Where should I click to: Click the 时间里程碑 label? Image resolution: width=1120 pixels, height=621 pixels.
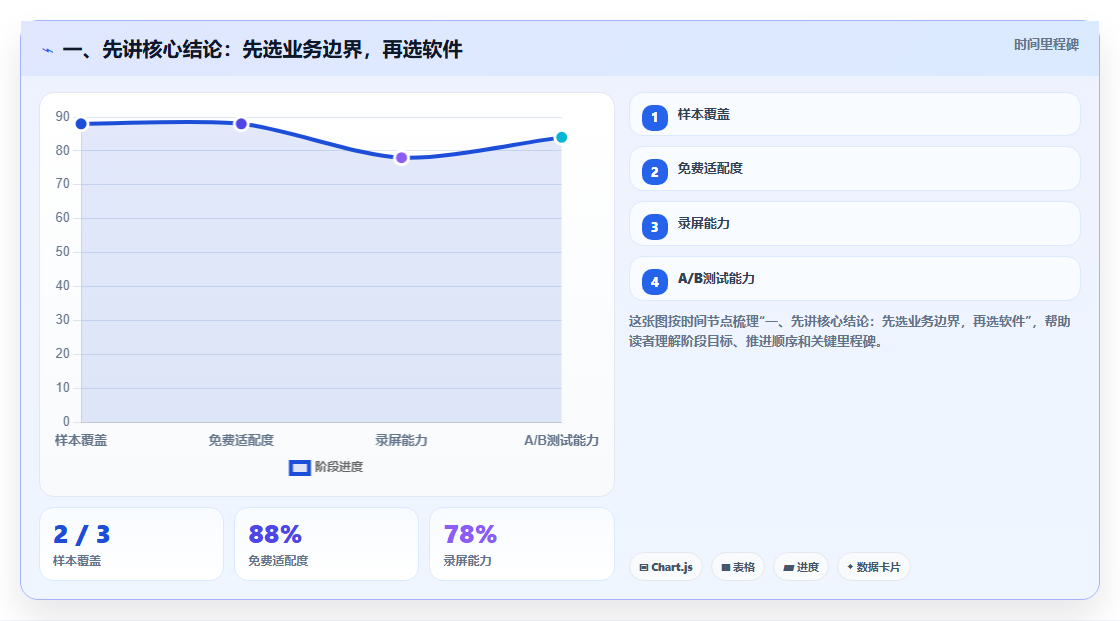pyautogui.click(x=1046, y=44)
